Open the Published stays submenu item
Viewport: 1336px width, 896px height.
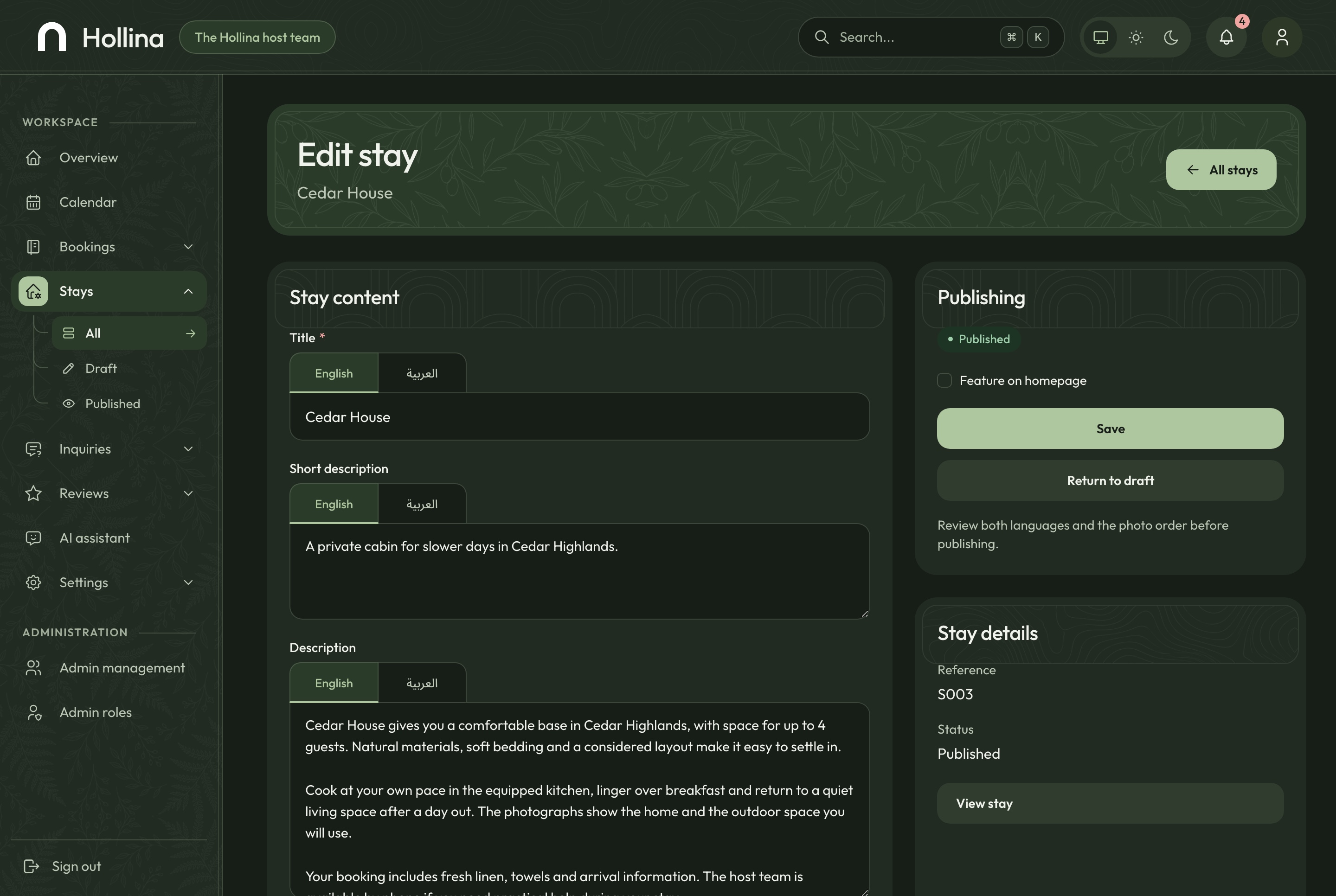pyautogui.click(x=128, y=404)
